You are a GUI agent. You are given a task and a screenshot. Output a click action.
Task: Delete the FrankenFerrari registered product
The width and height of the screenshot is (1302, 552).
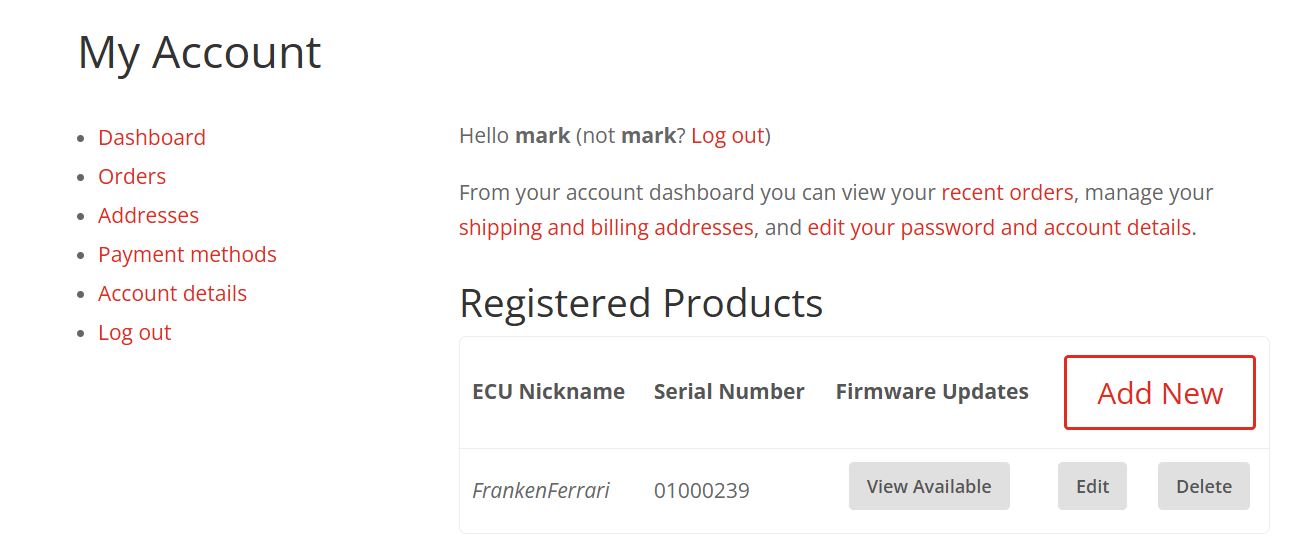point(1203,486)
